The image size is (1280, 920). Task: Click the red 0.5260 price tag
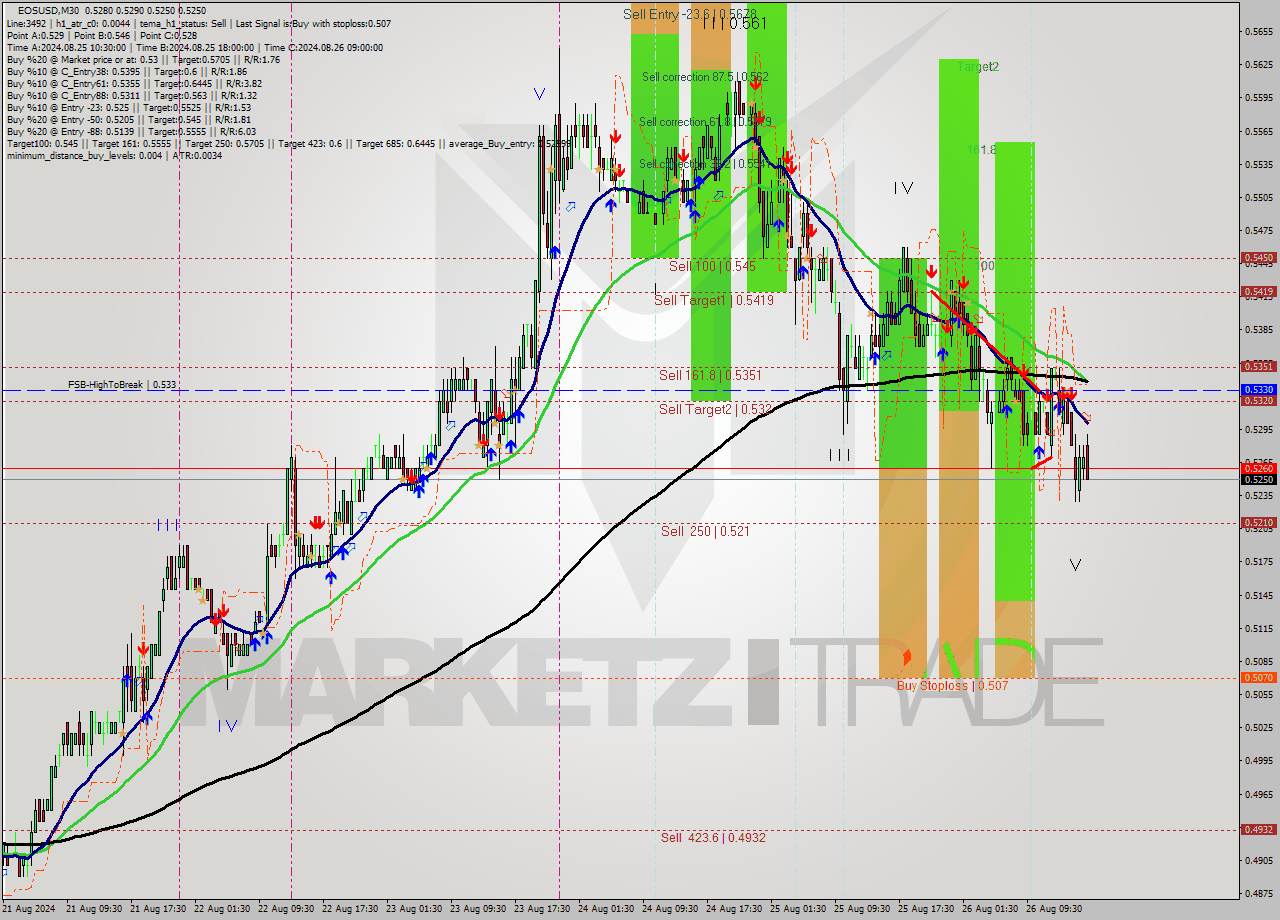point(1258,468)
